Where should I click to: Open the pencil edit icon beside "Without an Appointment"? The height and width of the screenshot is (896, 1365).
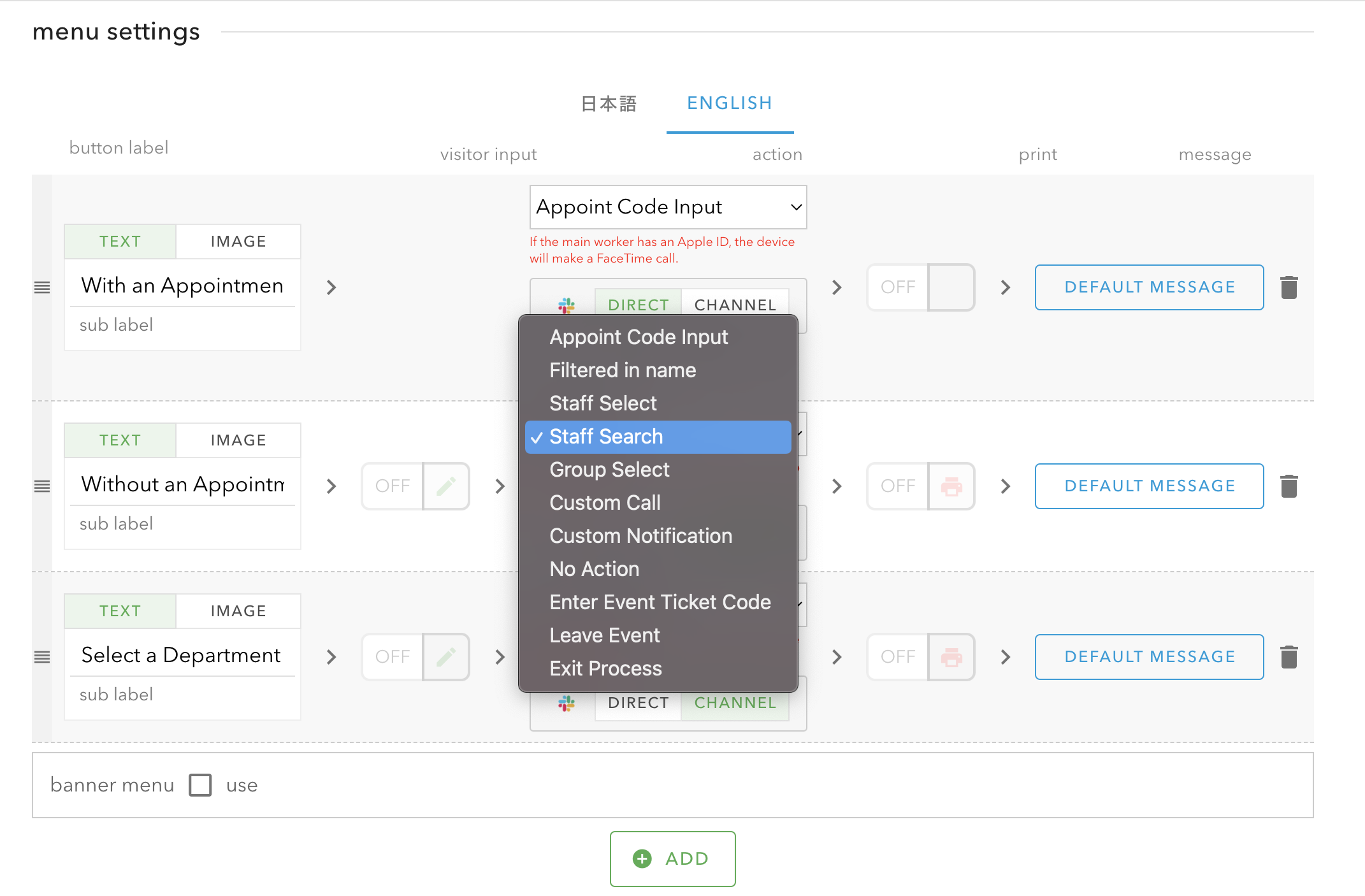tap(446, 486)
